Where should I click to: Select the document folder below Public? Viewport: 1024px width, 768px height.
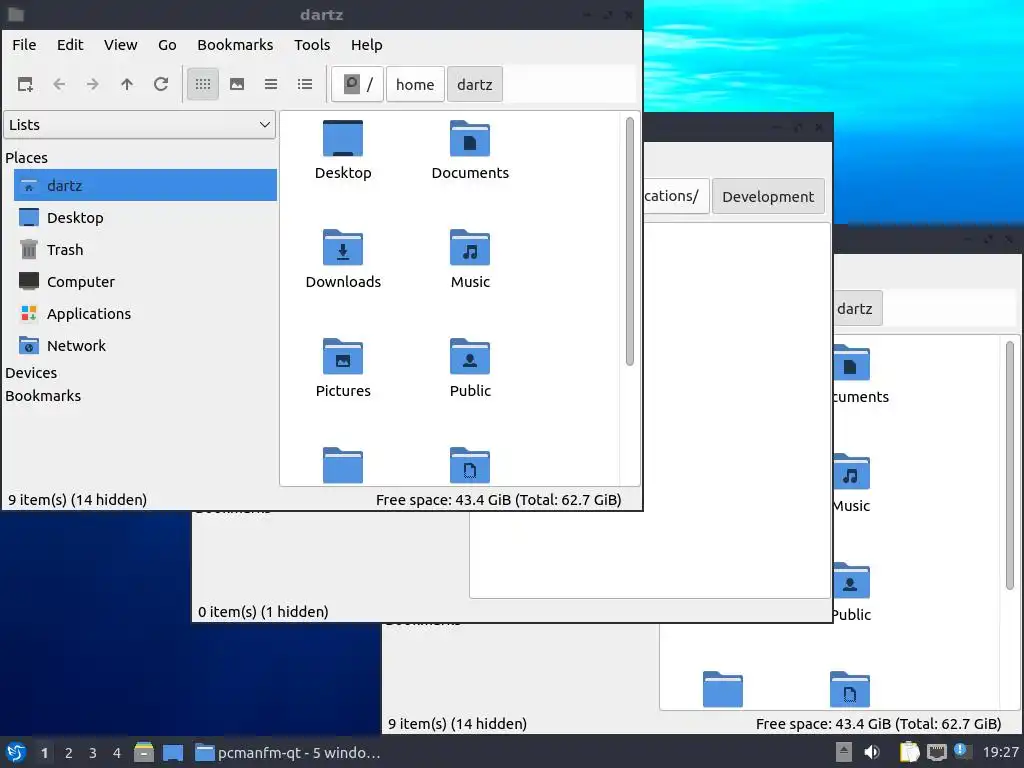470,465
